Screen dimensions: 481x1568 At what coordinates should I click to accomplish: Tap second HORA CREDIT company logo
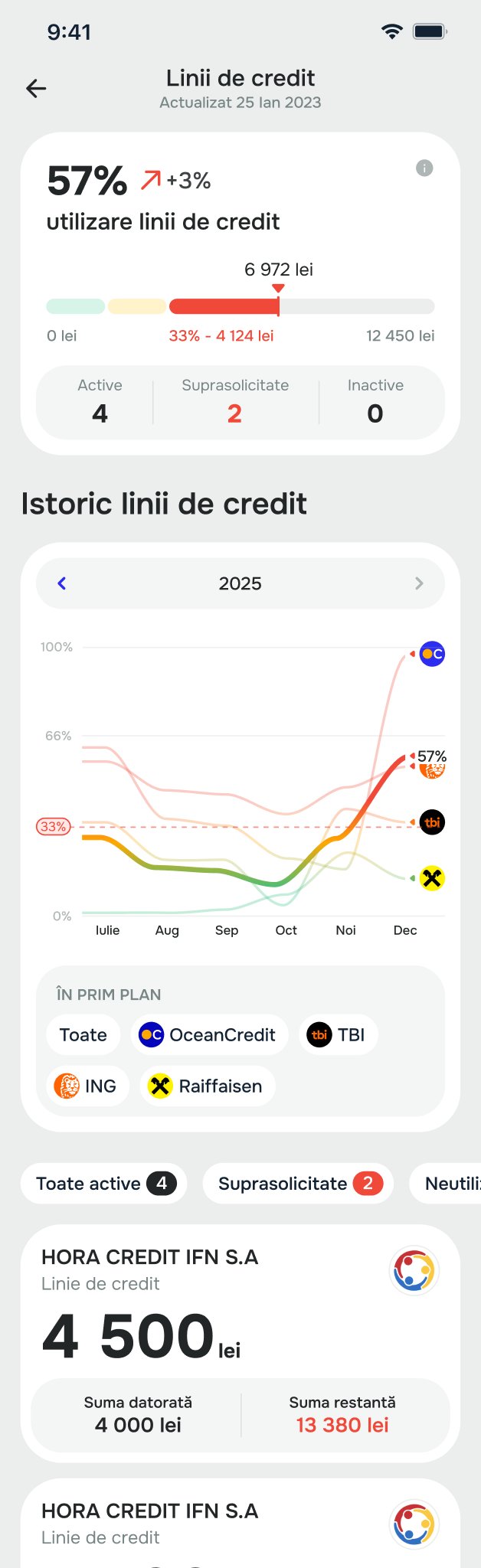point(414,1524)
